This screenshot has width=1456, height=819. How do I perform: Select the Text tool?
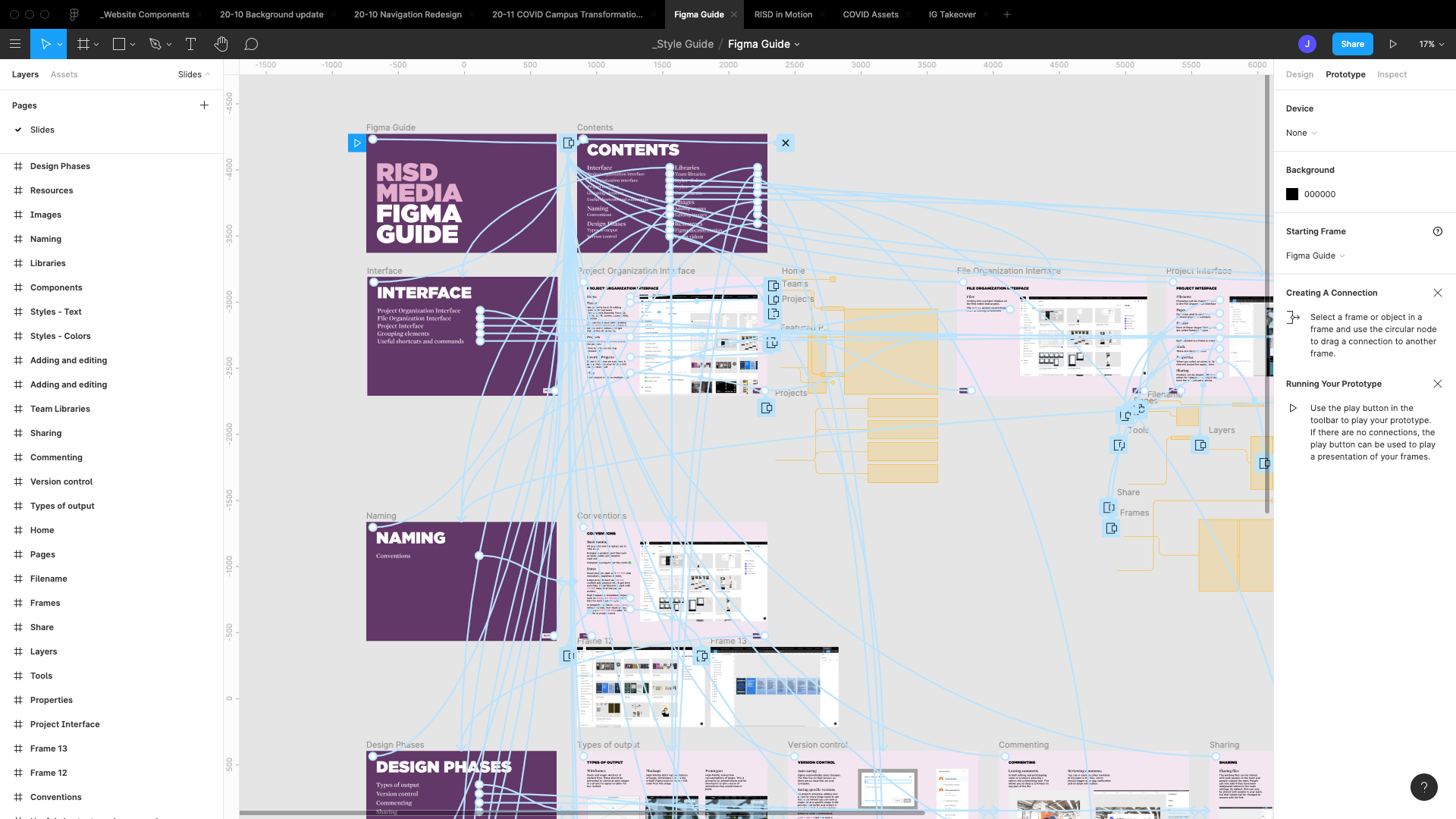point(190,44)
